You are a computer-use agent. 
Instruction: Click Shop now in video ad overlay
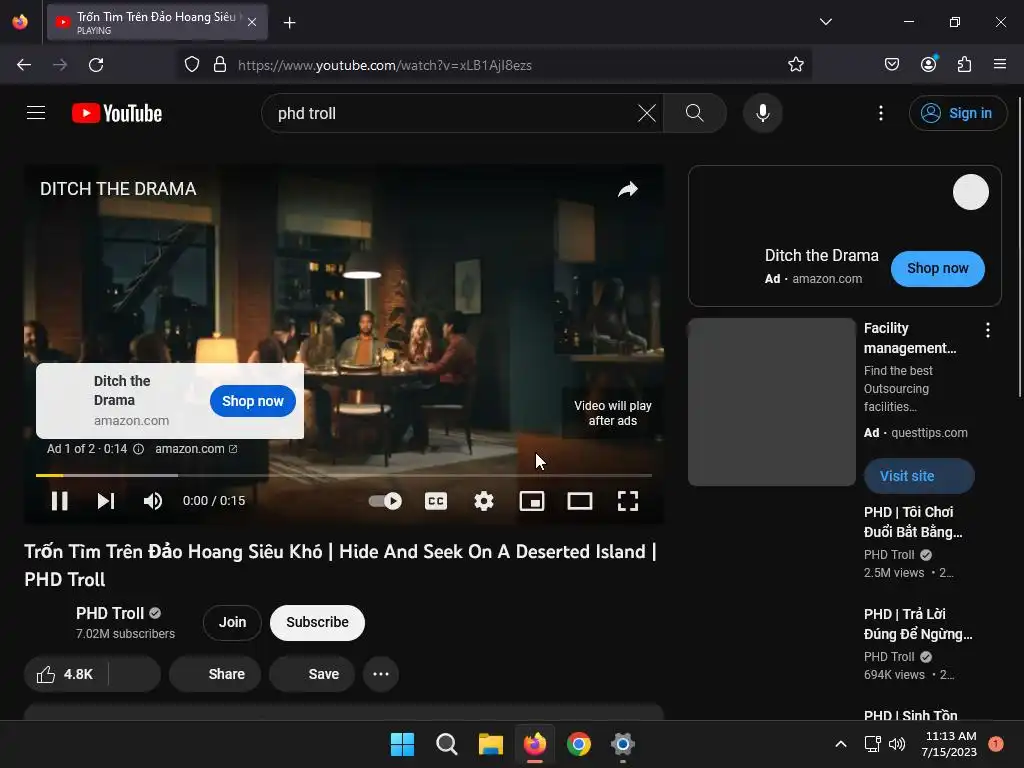coord(253,401)
